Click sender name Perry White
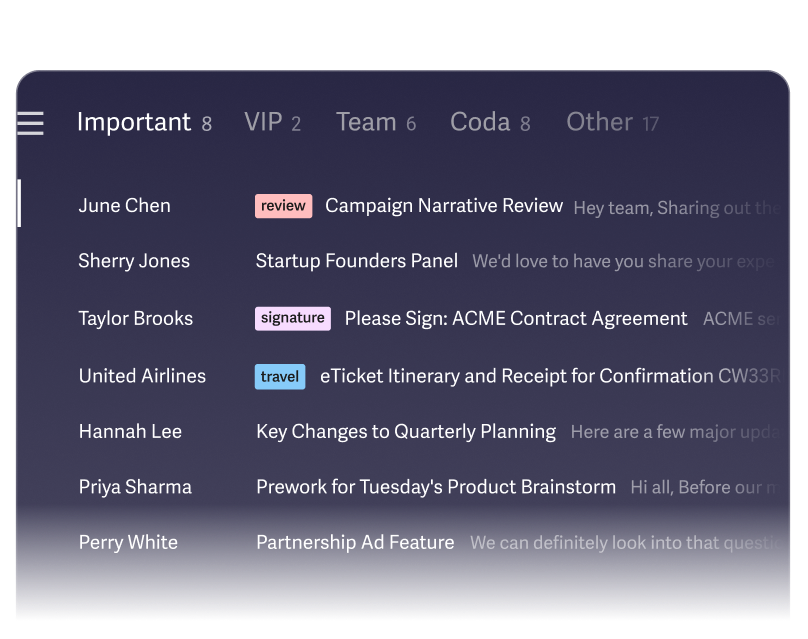 (x=128, y=543)
